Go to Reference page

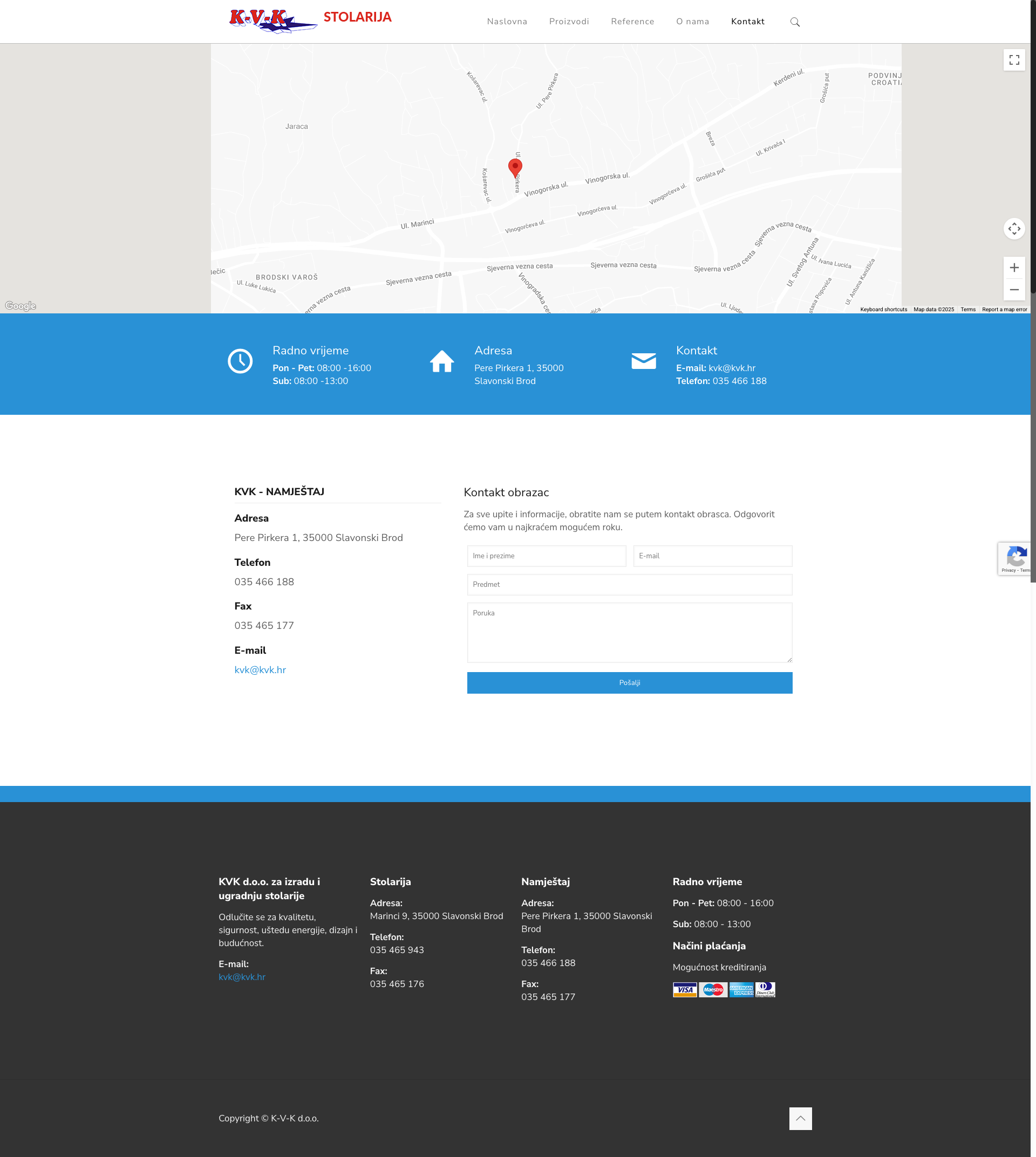tap(632, 22)
